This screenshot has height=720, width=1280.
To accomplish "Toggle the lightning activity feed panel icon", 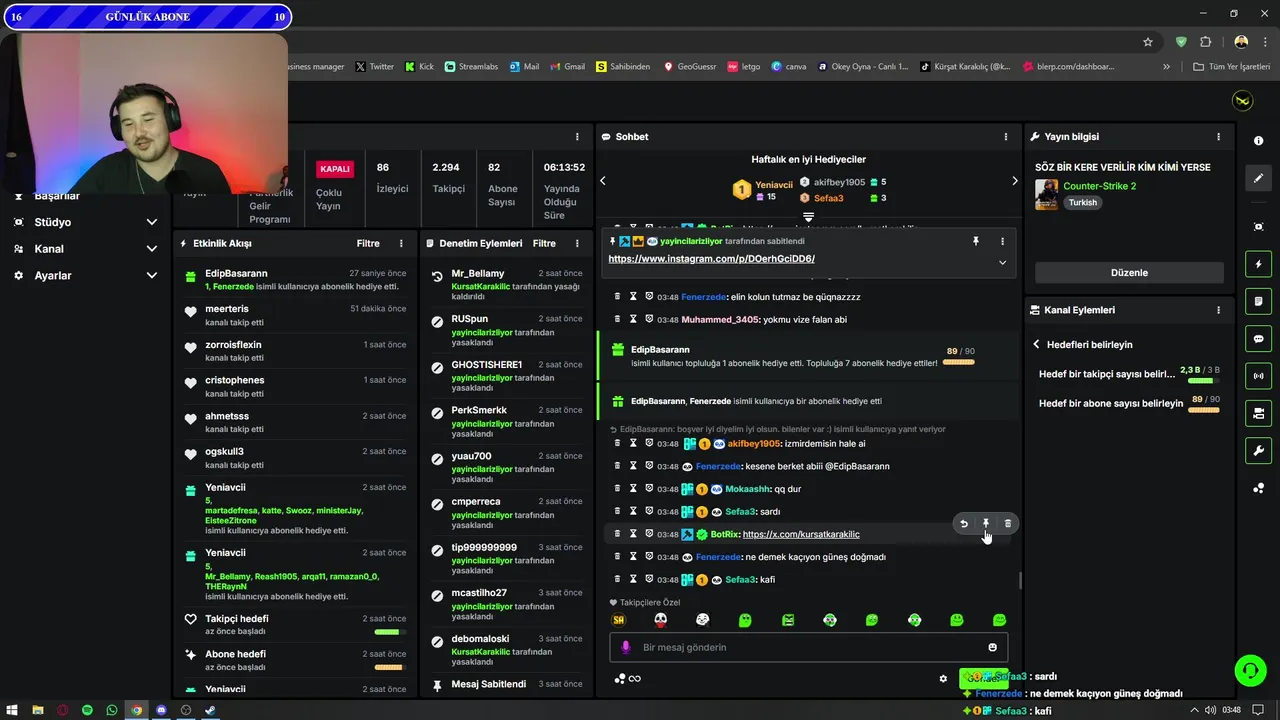I will 1258,264.
